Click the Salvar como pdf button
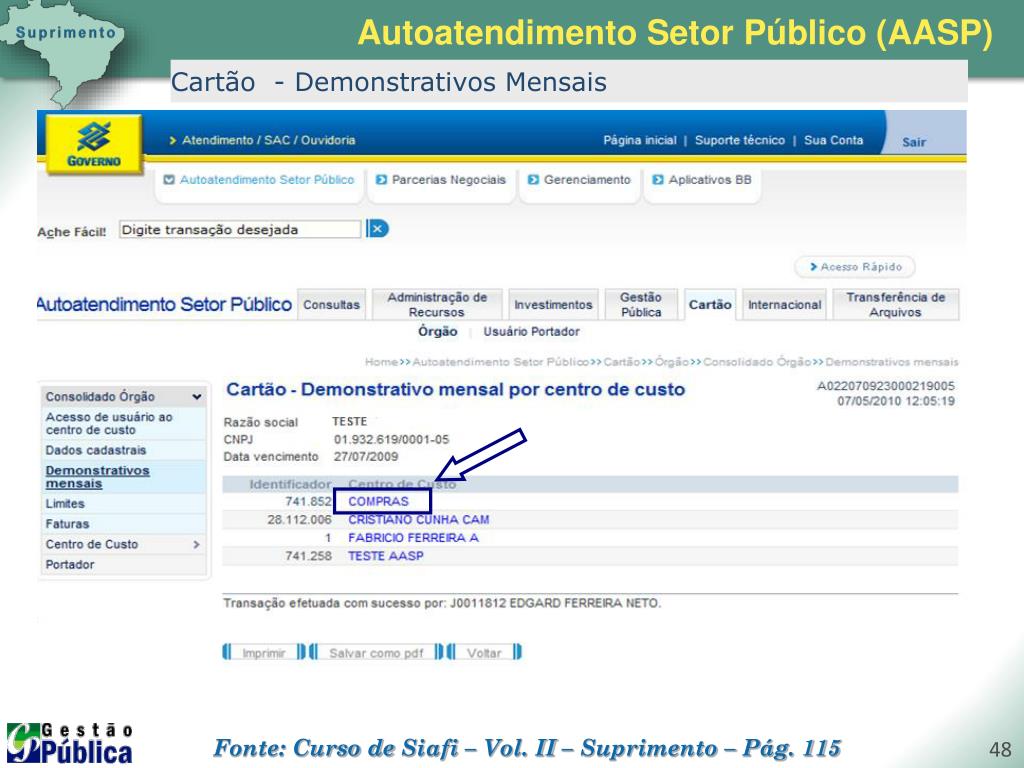The height and width of the screenshot is (768, 1024). tap(376, 652)
